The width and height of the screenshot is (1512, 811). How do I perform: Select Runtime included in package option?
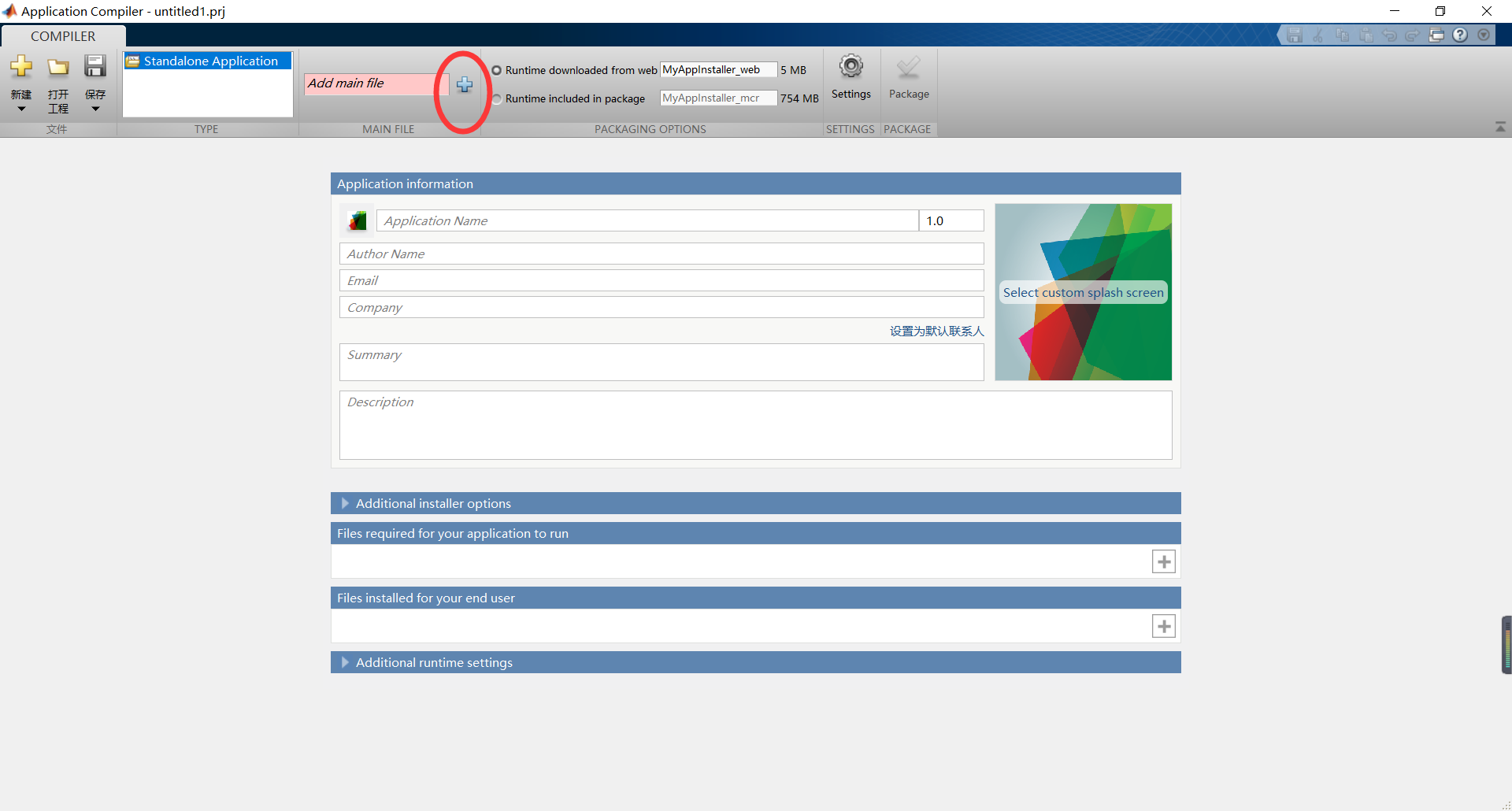497,98
